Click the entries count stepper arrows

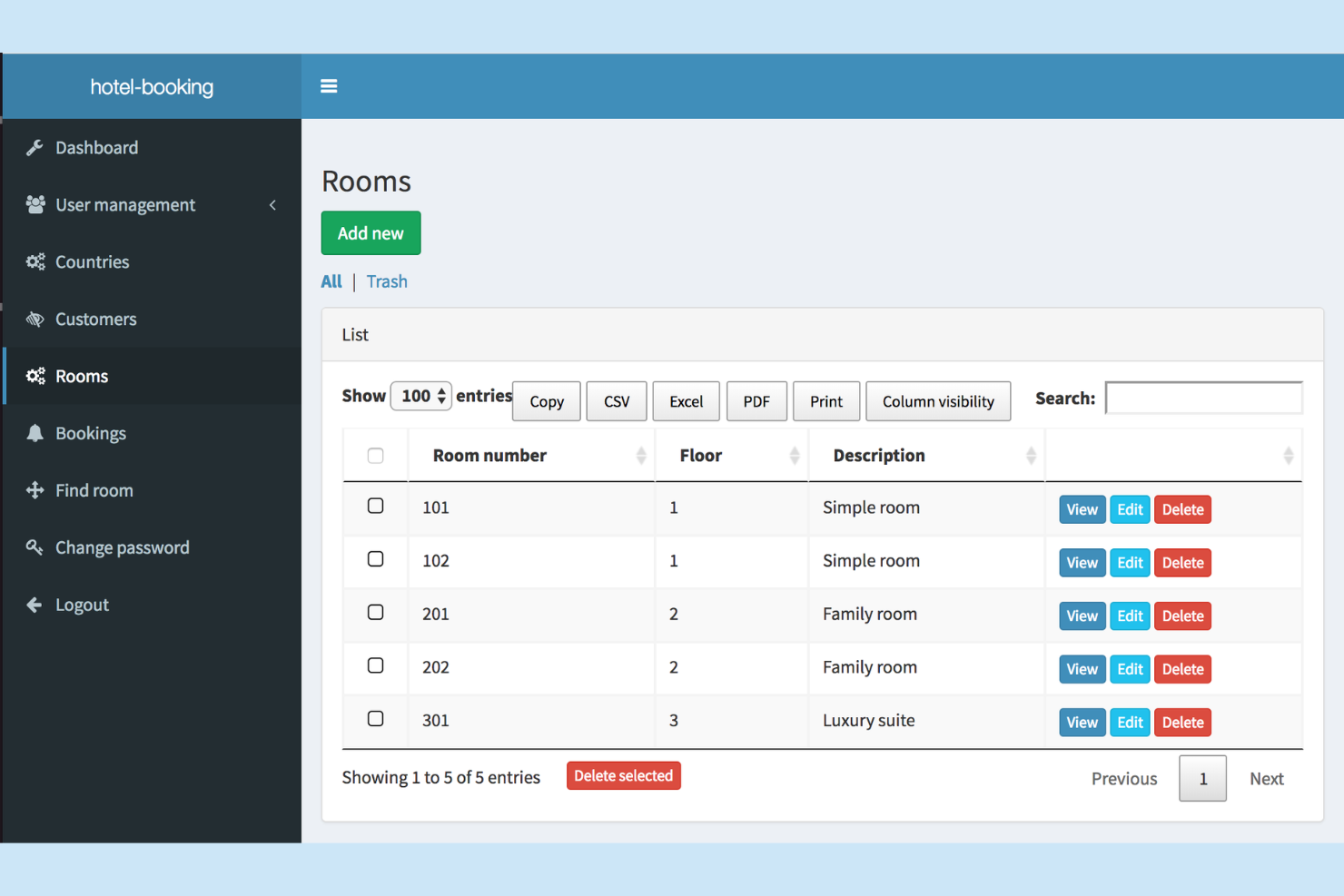pyautogui.click(x=441, y=396)
